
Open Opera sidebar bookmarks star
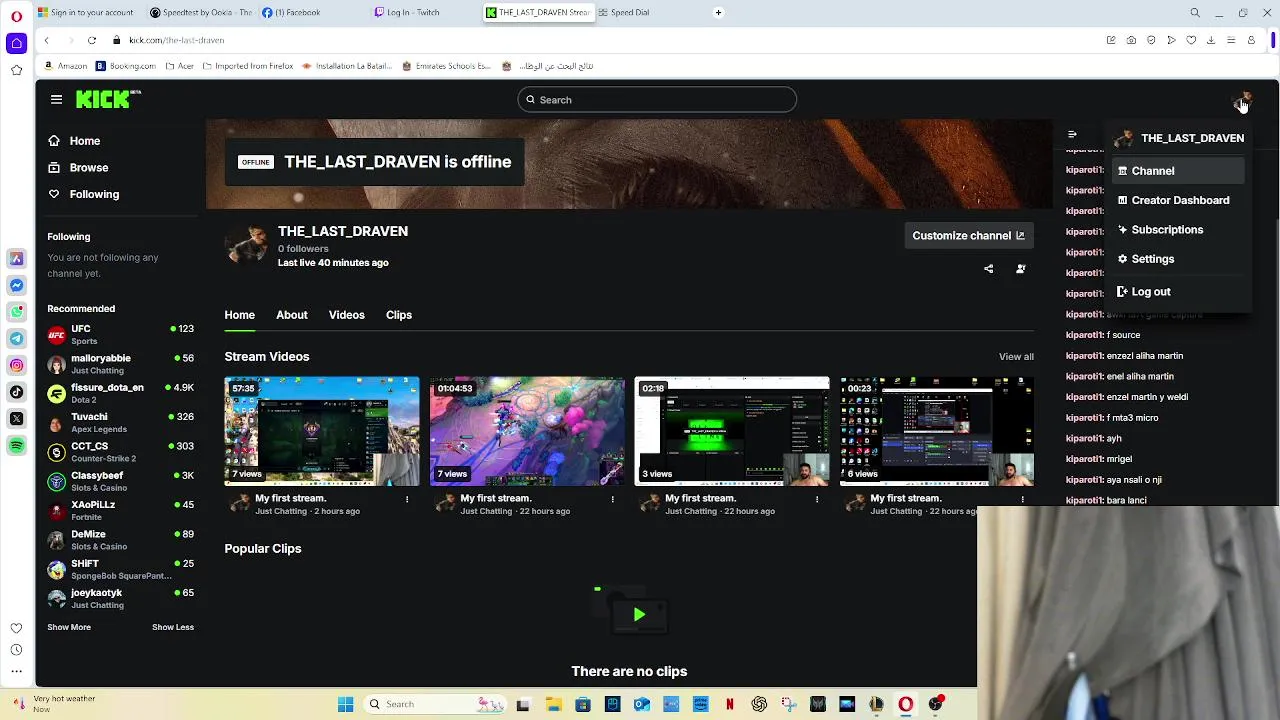[x=16, y=70]
